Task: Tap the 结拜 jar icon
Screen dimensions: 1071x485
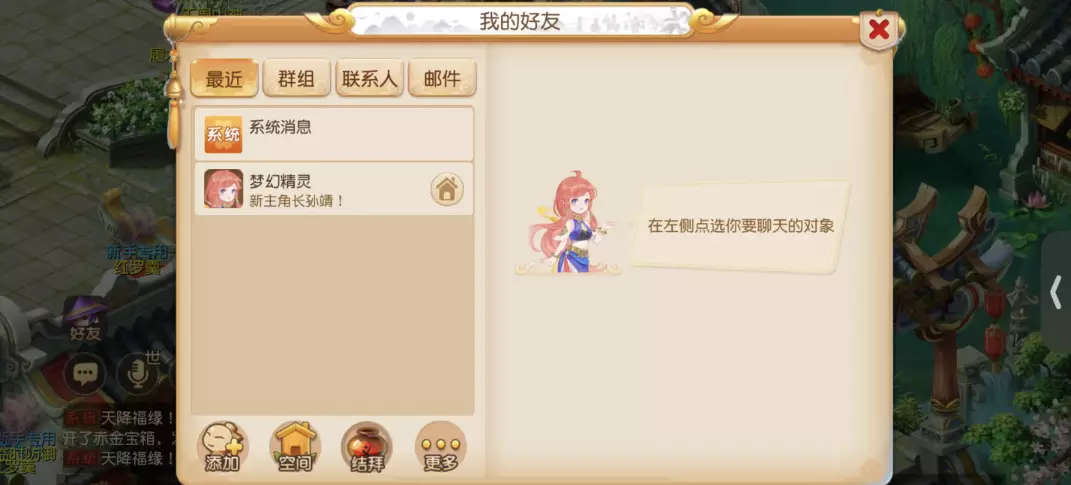Action: coord(367,447)
